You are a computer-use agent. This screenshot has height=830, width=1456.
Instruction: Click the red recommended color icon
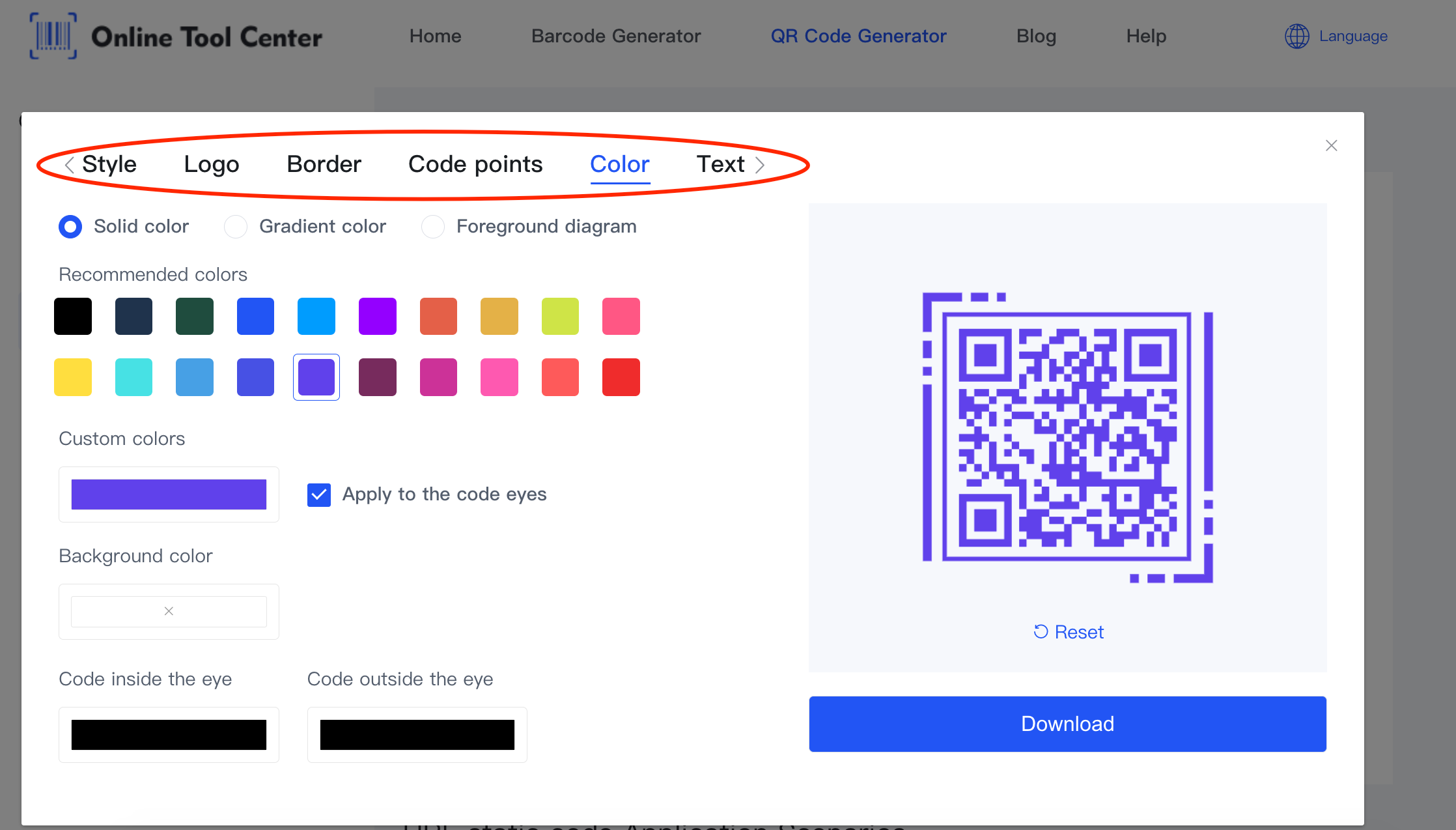(620, 377)
